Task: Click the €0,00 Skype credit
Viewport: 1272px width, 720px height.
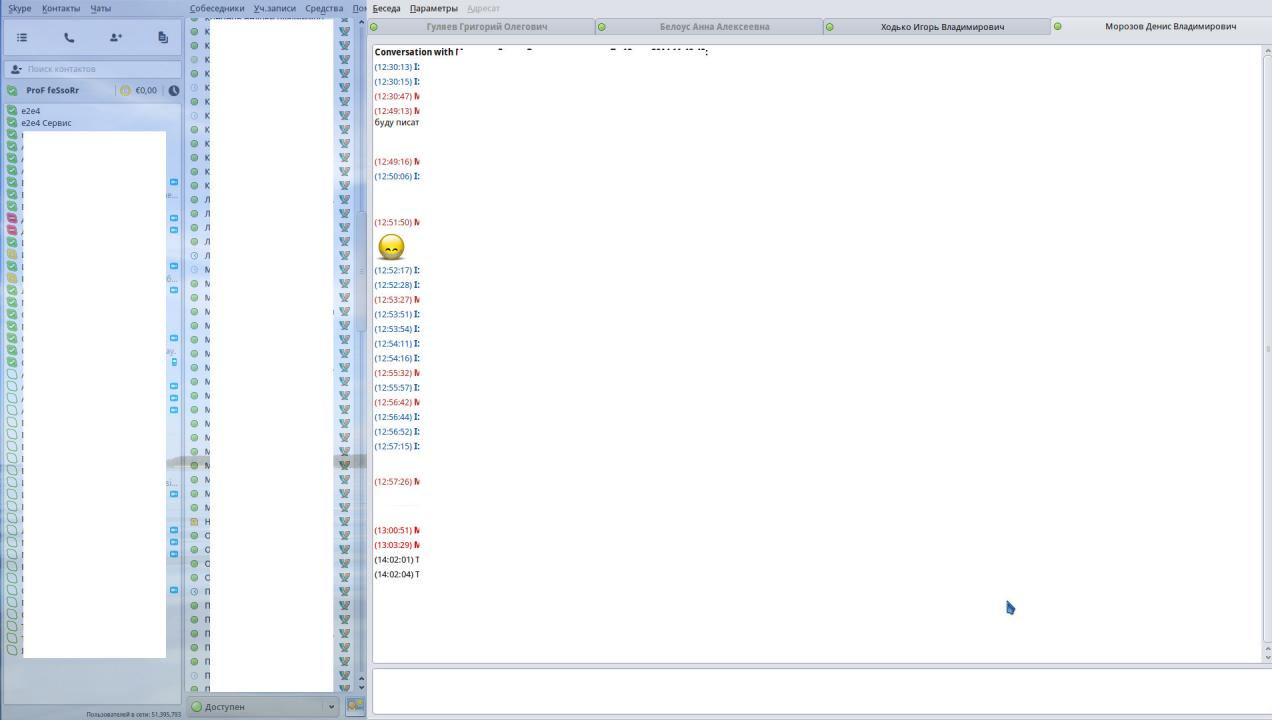Action: click(146, 90)
